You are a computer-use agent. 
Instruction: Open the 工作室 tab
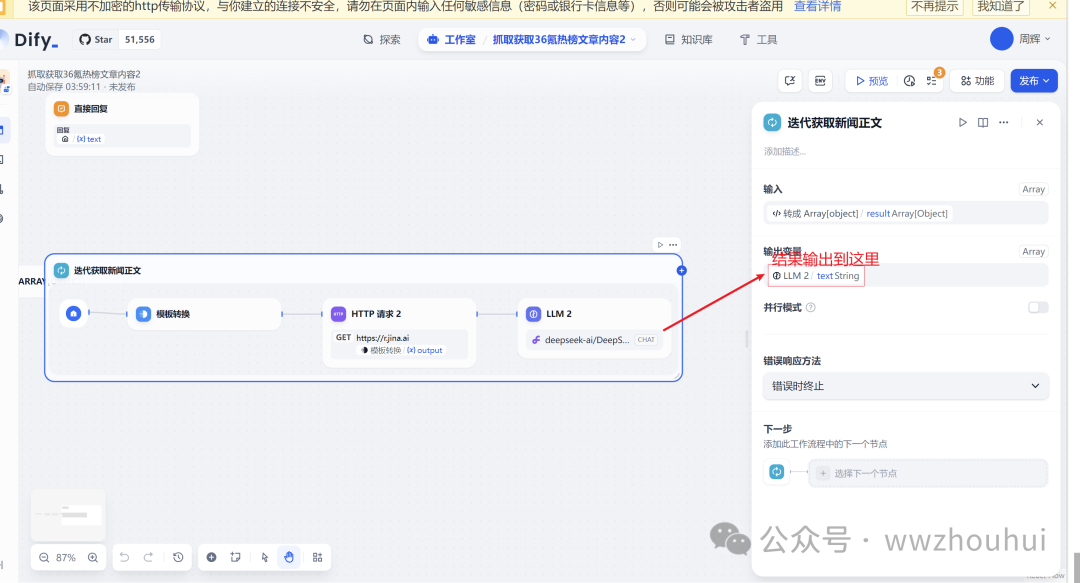(x=451, y=40)
